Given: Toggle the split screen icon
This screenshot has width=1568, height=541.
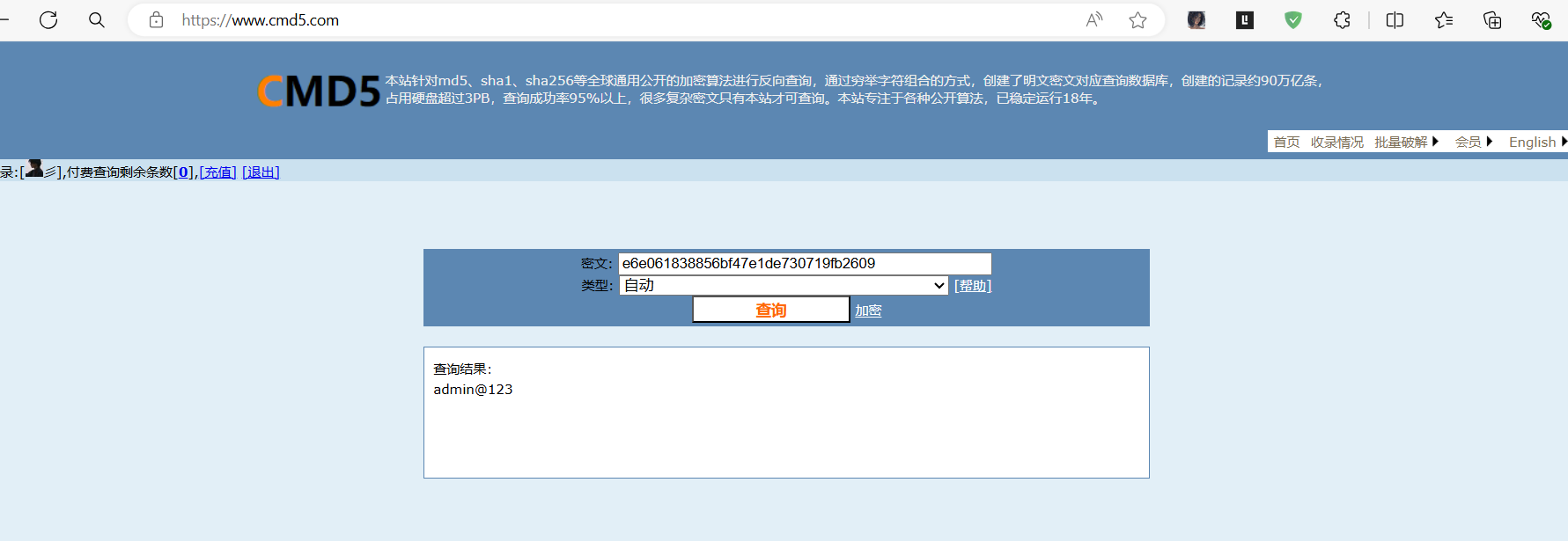Looking at the screenshot, I should point(1395,19).
